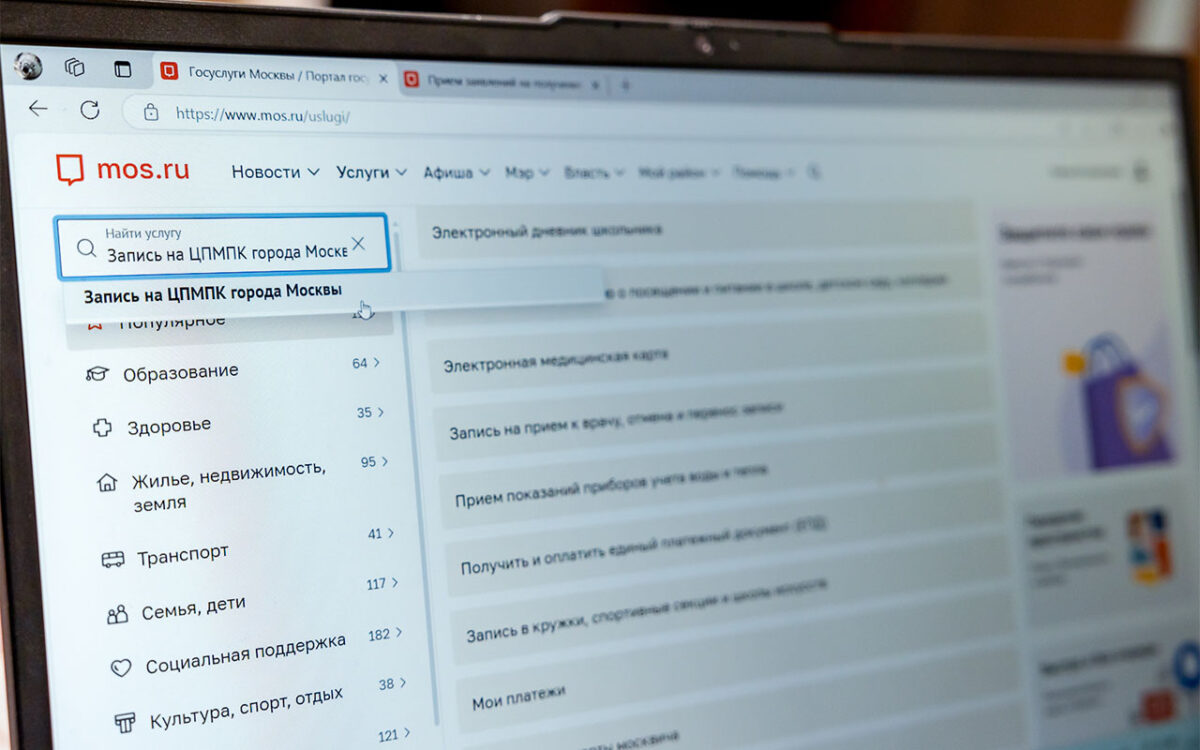Click the site padlock icon in address bar
Viewport: 1200px width, 750px height.
(151, 112)
